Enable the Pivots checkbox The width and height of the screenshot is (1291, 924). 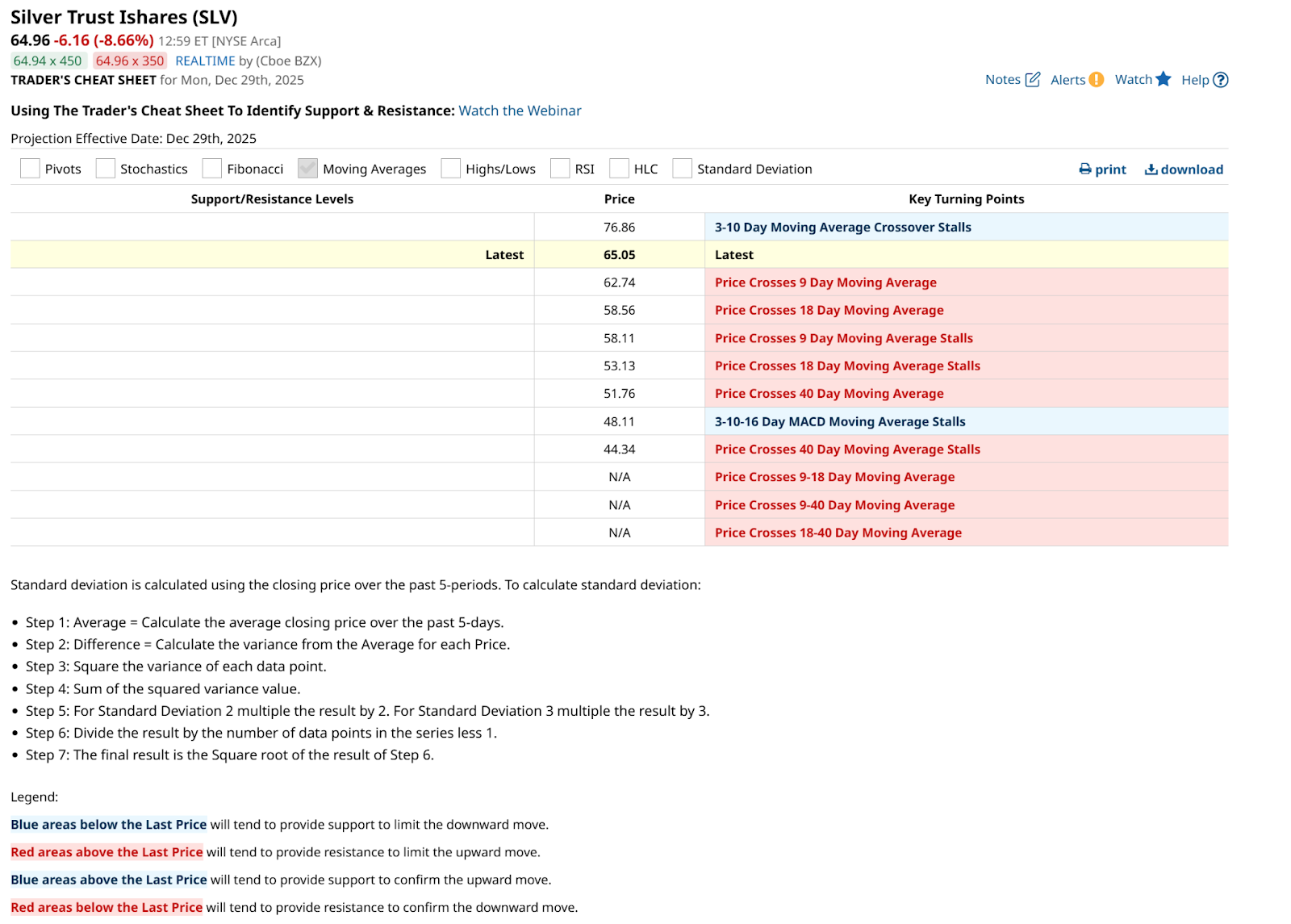click(x=30, y=168)
